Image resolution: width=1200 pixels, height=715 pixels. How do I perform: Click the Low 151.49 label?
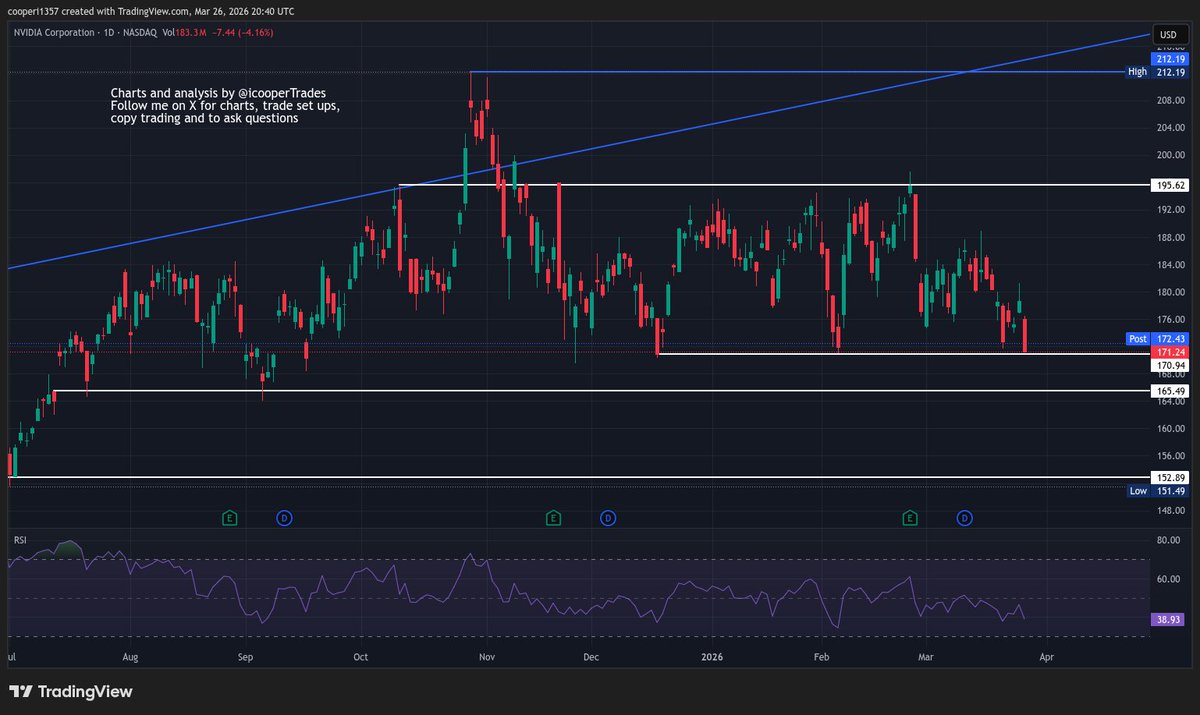tap(1156, 491)
